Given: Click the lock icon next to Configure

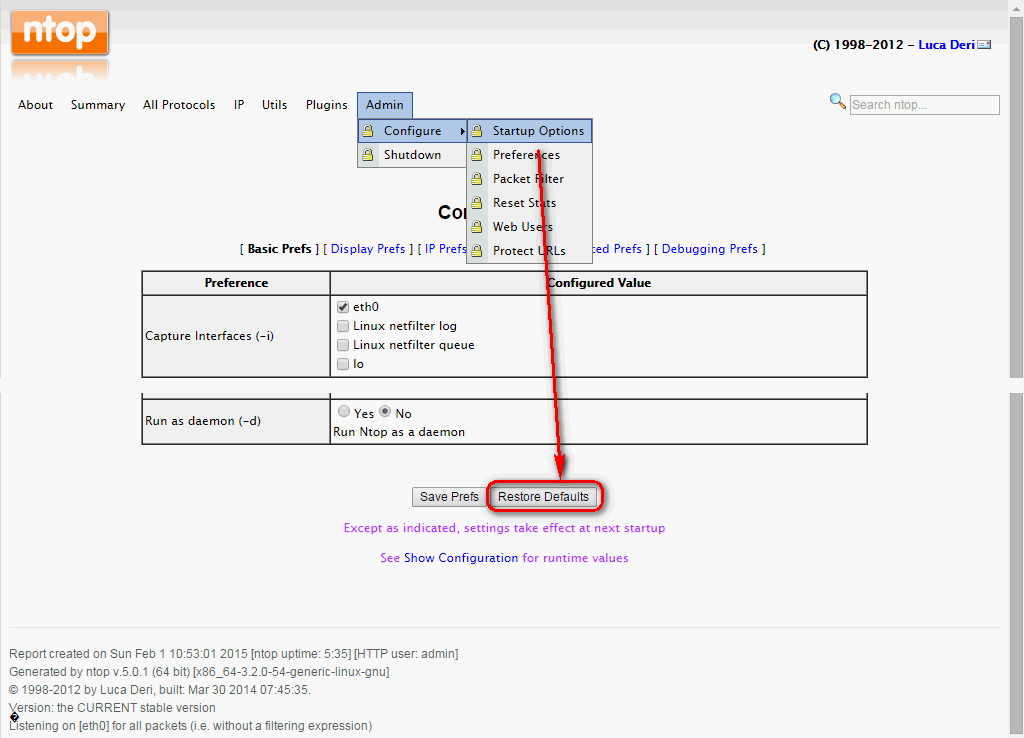Looking at the screenshot, I should (x=368, y=131).
